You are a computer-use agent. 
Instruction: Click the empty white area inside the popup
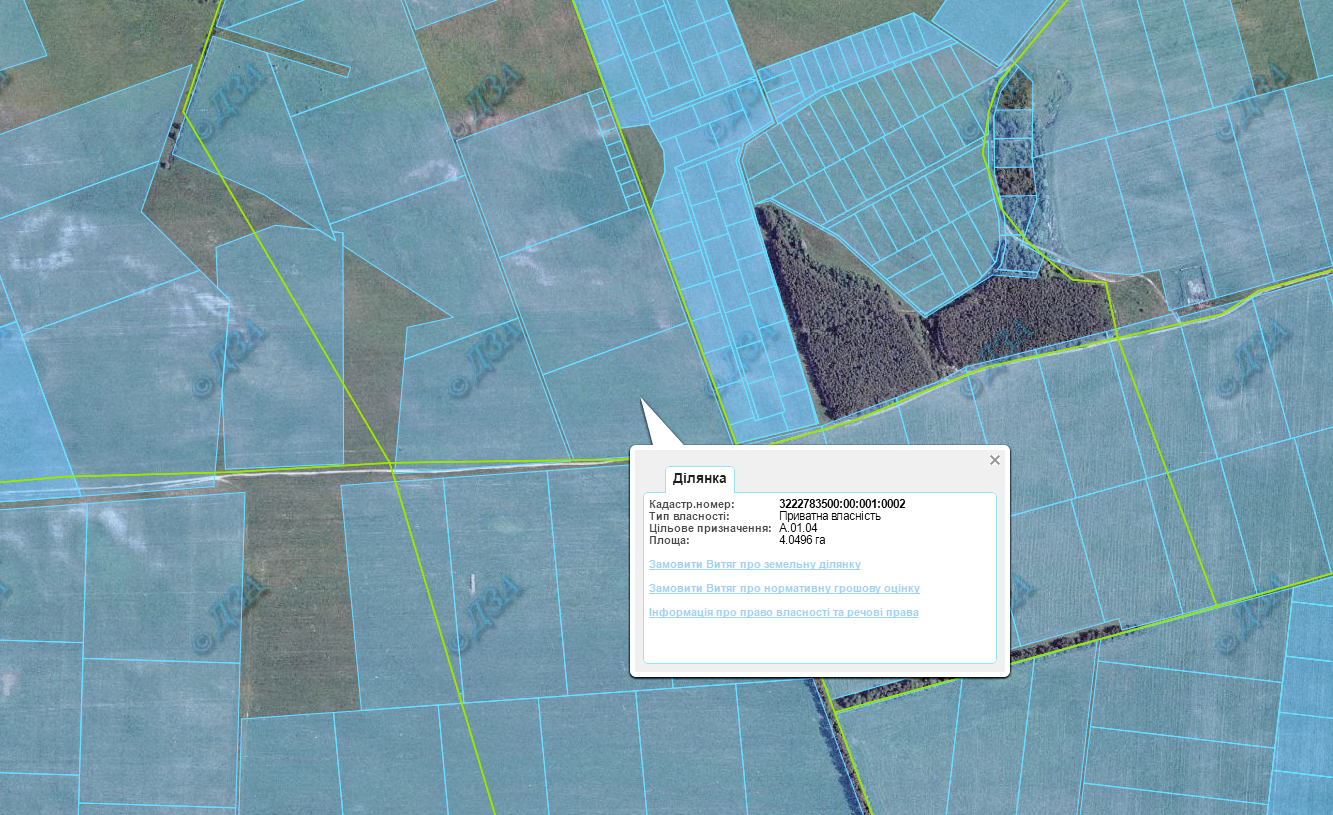820,640
